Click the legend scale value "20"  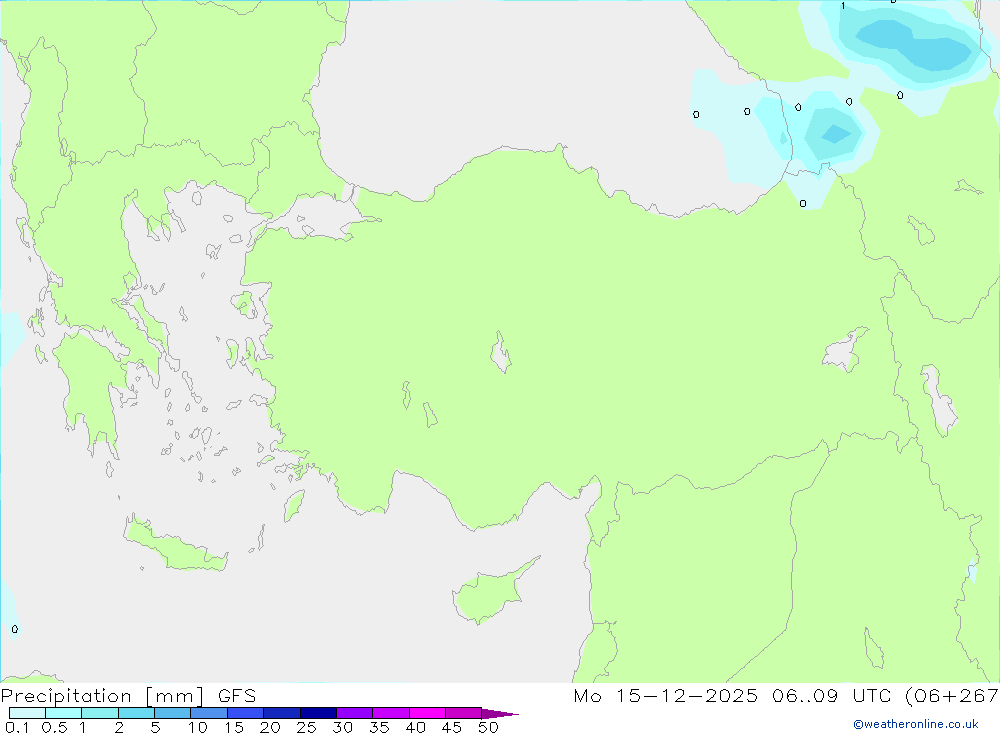point(270,727)
